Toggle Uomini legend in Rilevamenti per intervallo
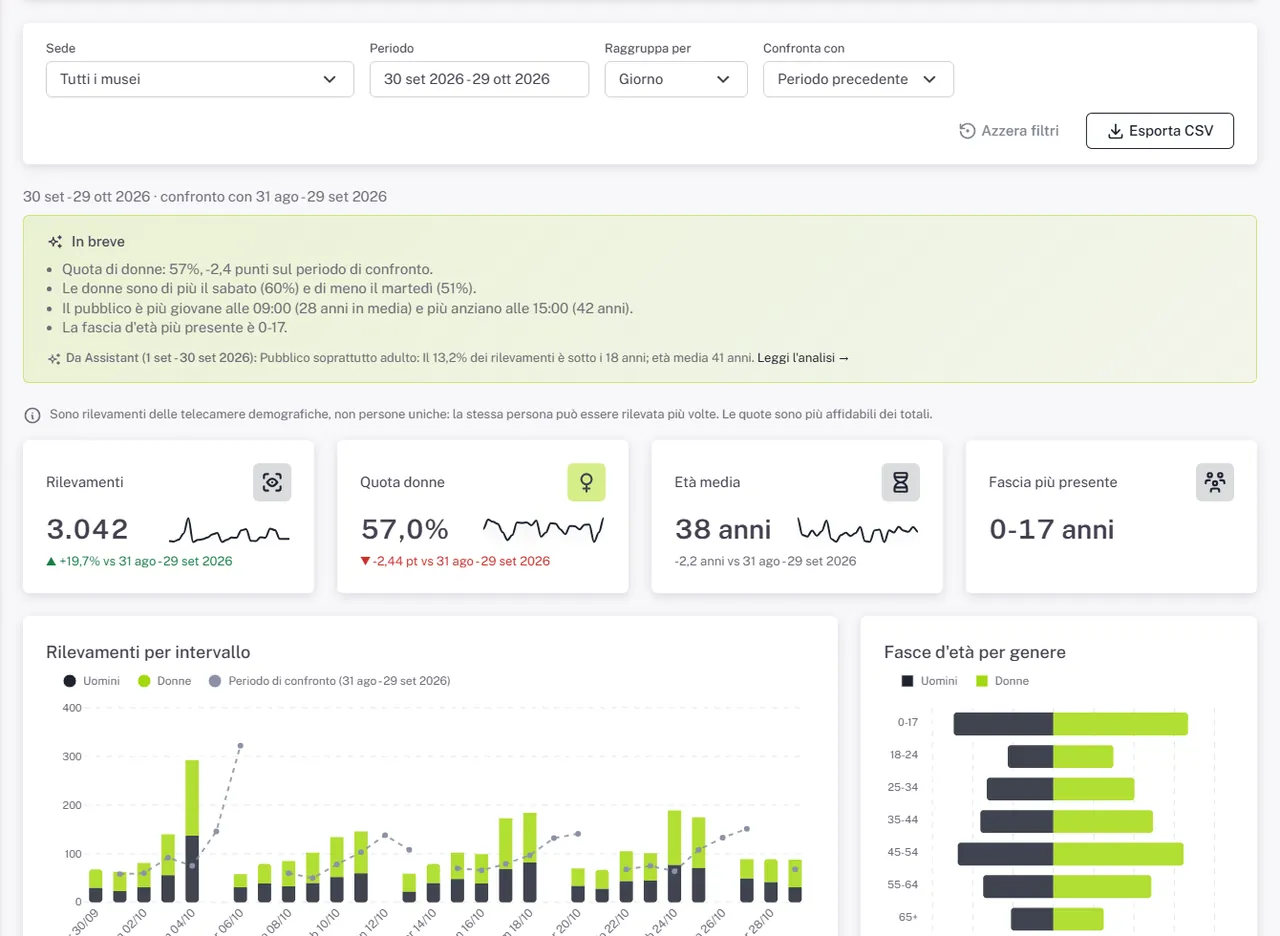The image size is (1280, 936). click(92, 681)
